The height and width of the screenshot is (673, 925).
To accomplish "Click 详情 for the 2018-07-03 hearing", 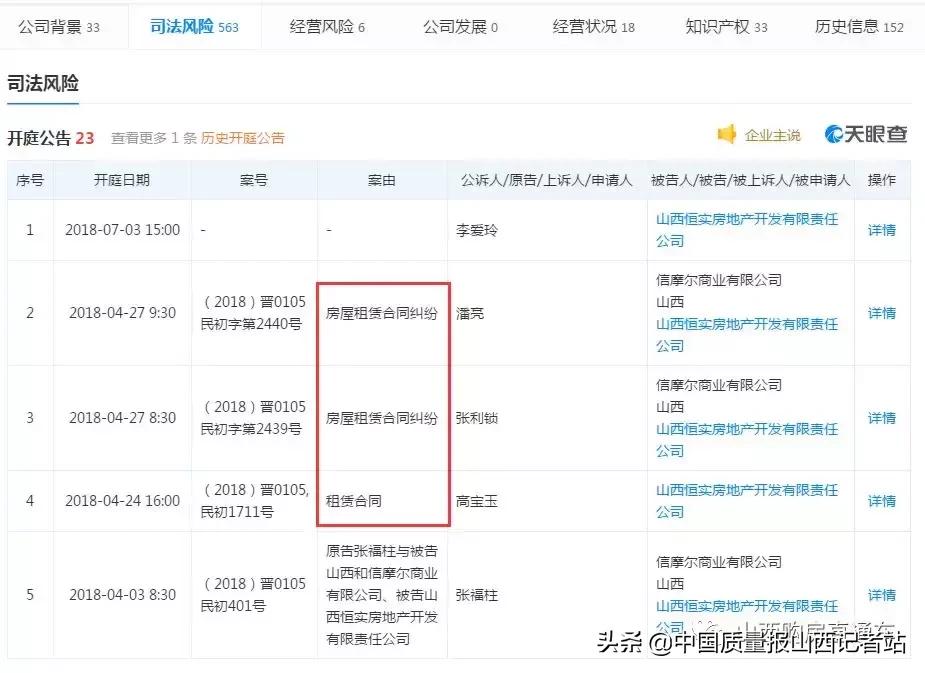I will coord(881,229).
